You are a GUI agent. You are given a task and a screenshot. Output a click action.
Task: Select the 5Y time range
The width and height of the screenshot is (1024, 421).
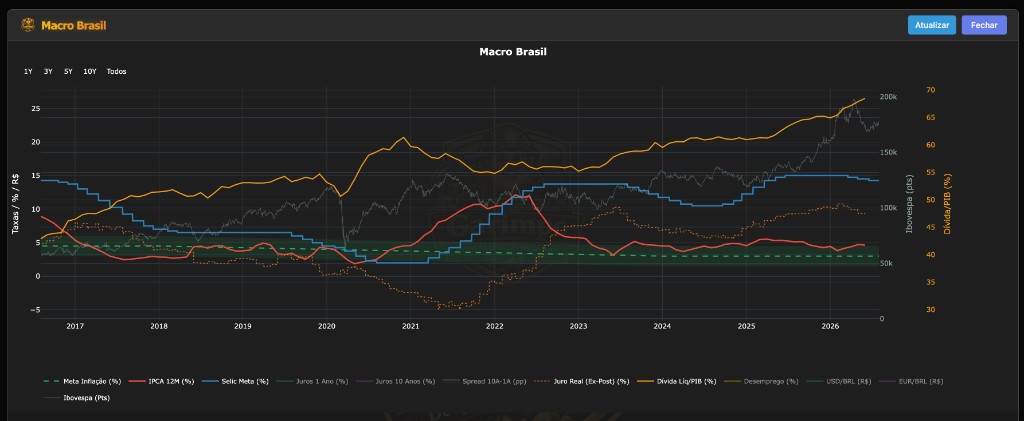click(68, 72)
